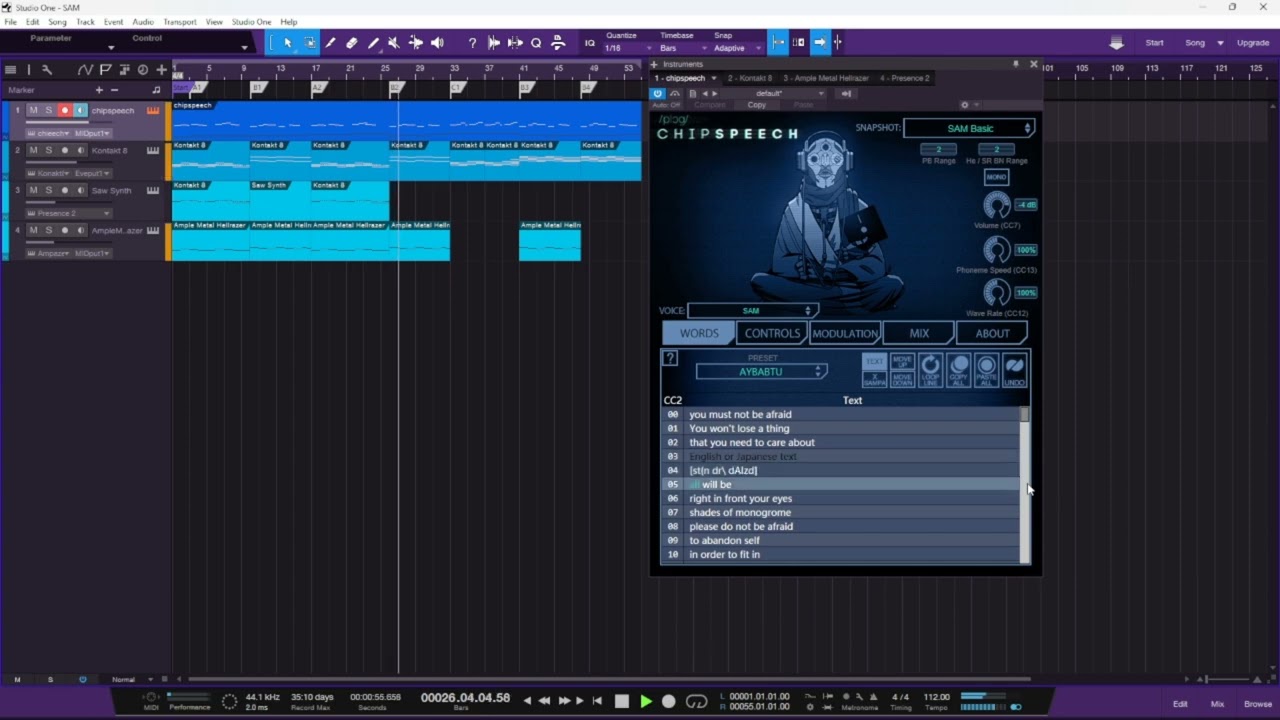Switch to the Kontakt 8 instrument tab

(750, 78)
